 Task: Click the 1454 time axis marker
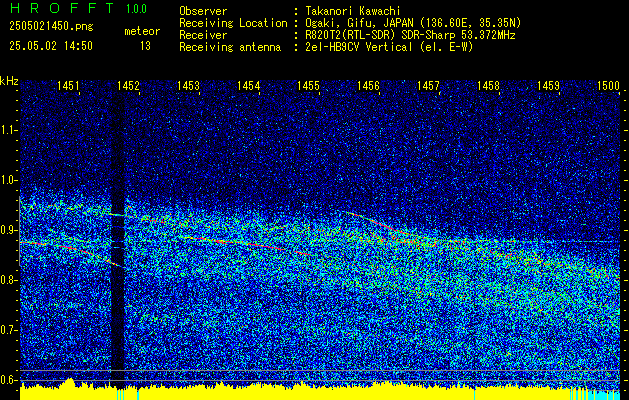point(248,85)
